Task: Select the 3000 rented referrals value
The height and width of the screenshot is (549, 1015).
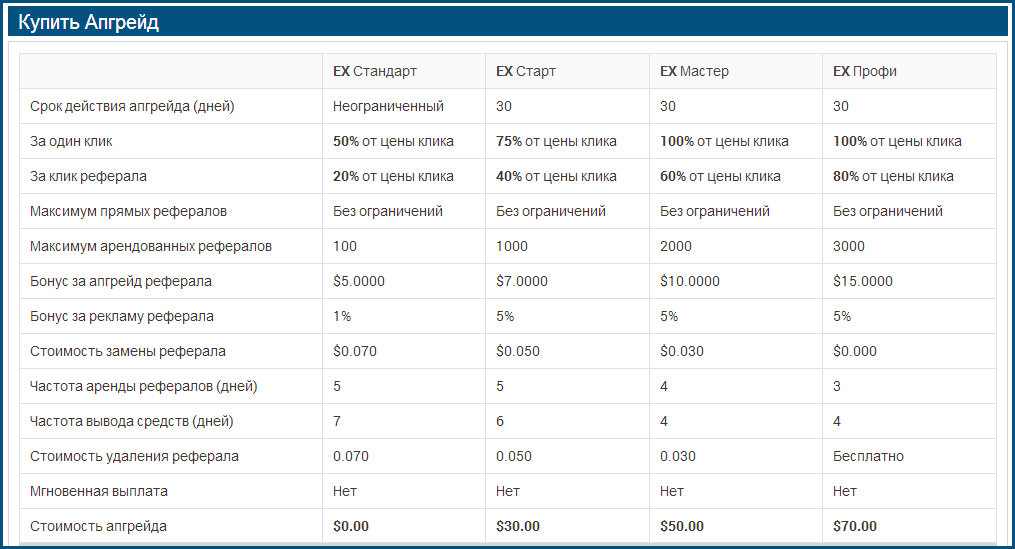Action: click(849, 246)
